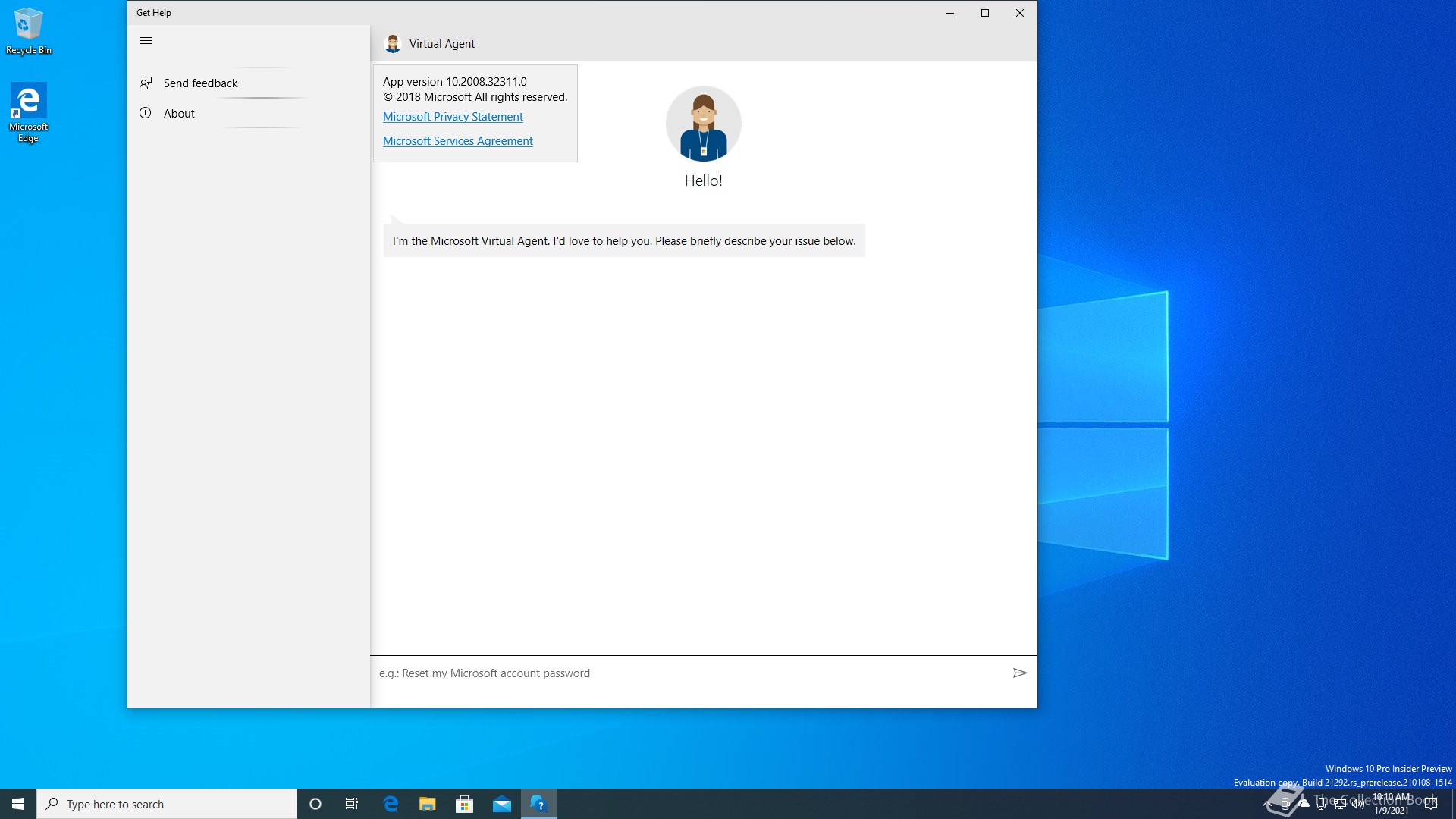Minimize the Get Help window
This screenshot has width=1456, height=819.
950,13
